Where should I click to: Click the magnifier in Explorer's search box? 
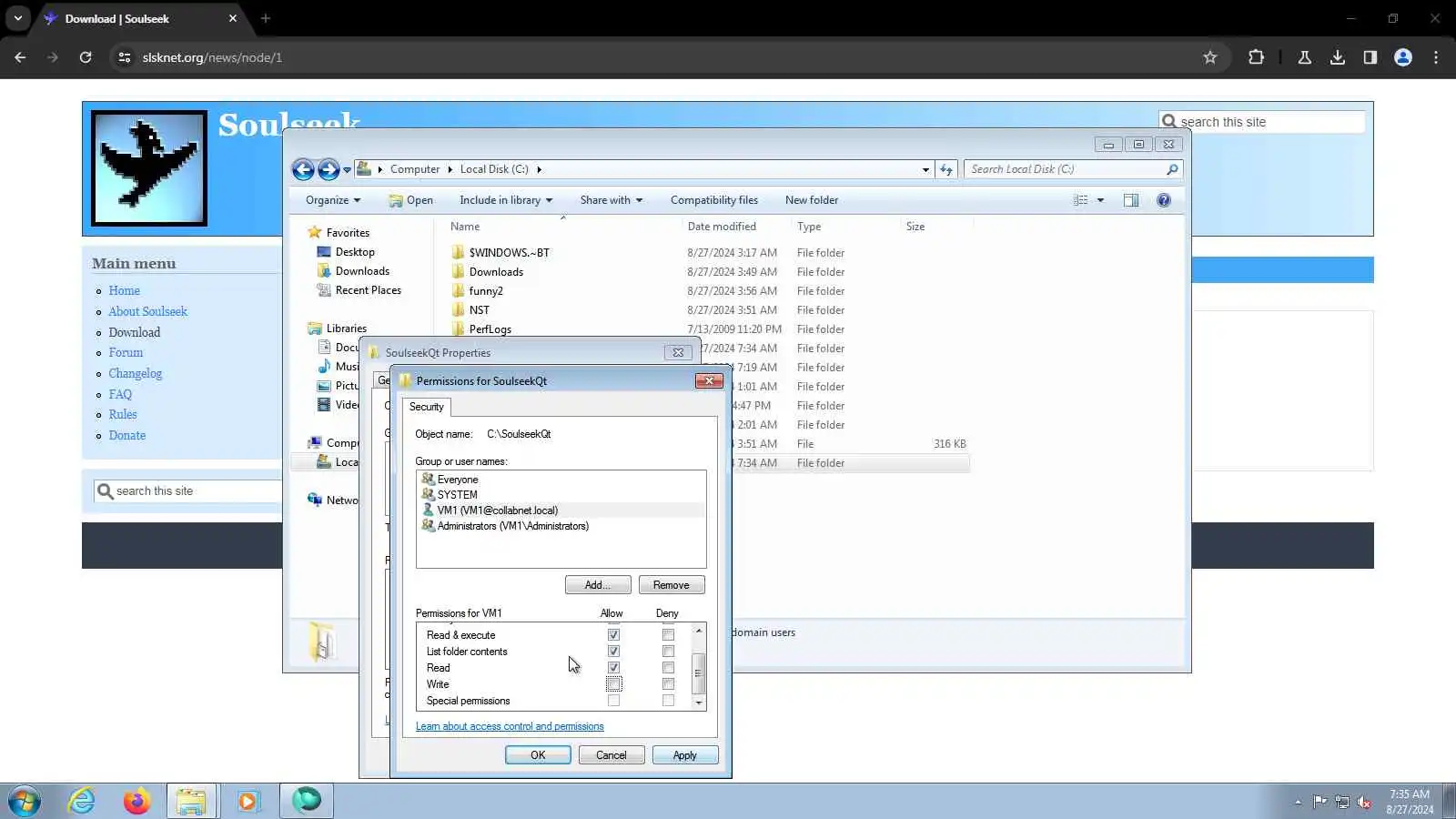click(1172, 169)
